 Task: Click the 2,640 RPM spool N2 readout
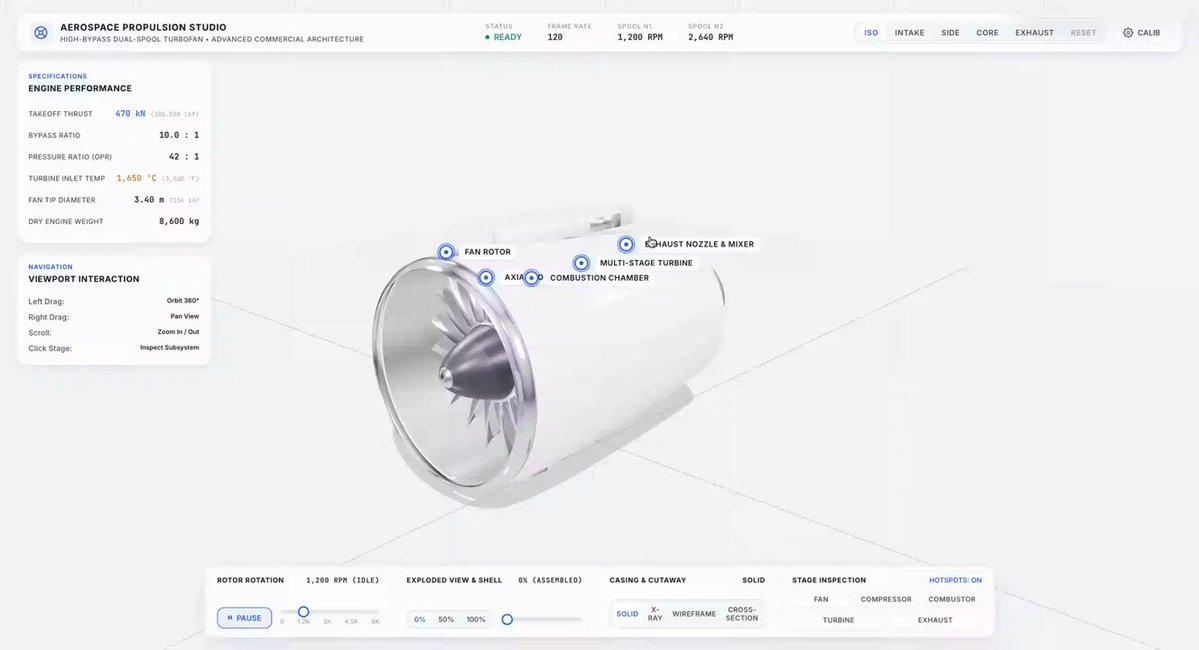[710, 37]
